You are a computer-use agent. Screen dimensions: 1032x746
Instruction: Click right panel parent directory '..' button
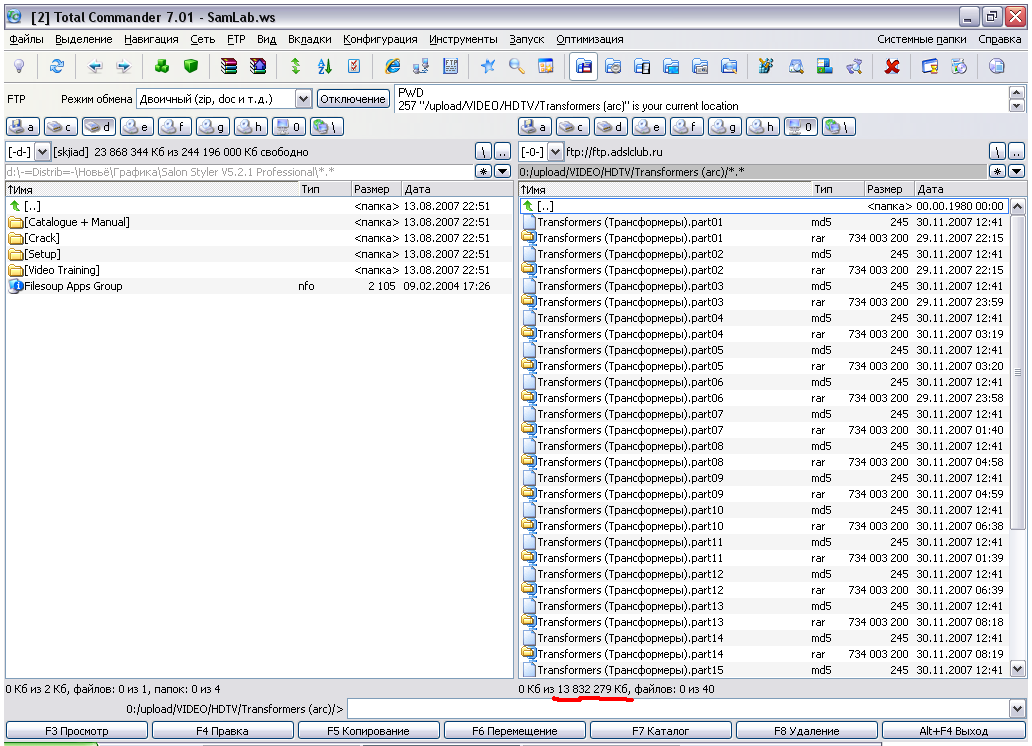[x=1016, y=152]
